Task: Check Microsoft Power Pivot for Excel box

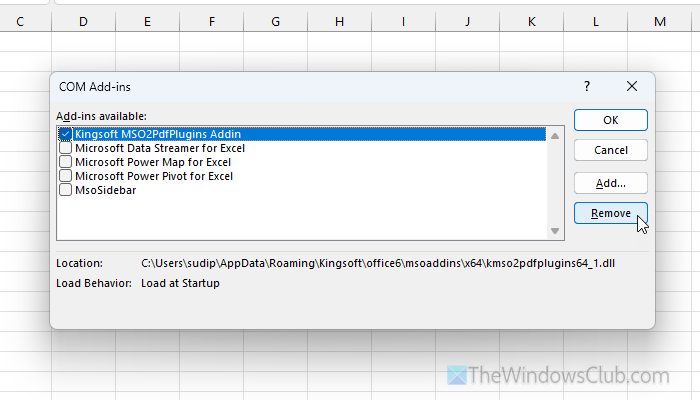Action: 65,176
